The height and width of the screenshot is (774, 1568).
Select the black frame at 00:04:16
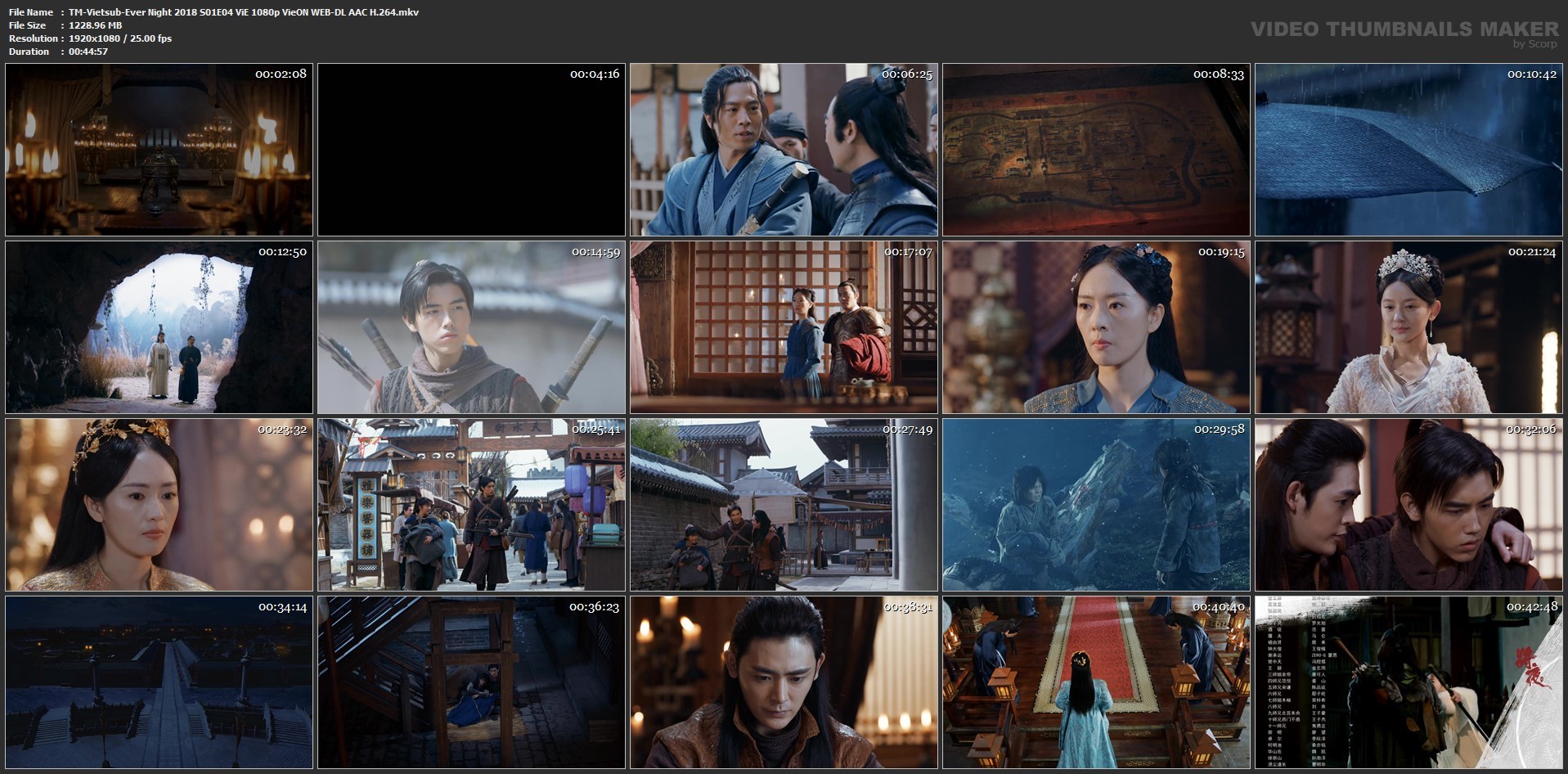pyautogui.click(x=471, y=150)
